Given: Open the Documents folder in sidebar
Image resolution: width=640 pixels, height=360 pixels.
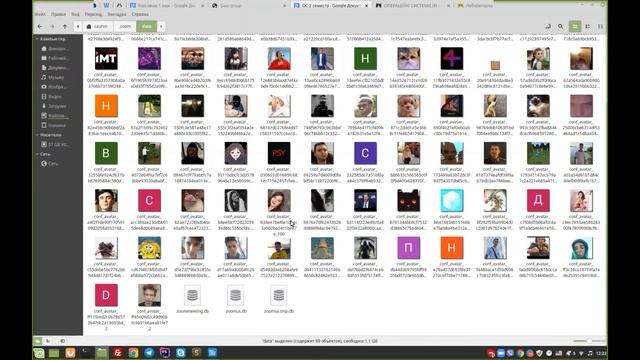Looking at the screenshot, I should click(55, 68).
